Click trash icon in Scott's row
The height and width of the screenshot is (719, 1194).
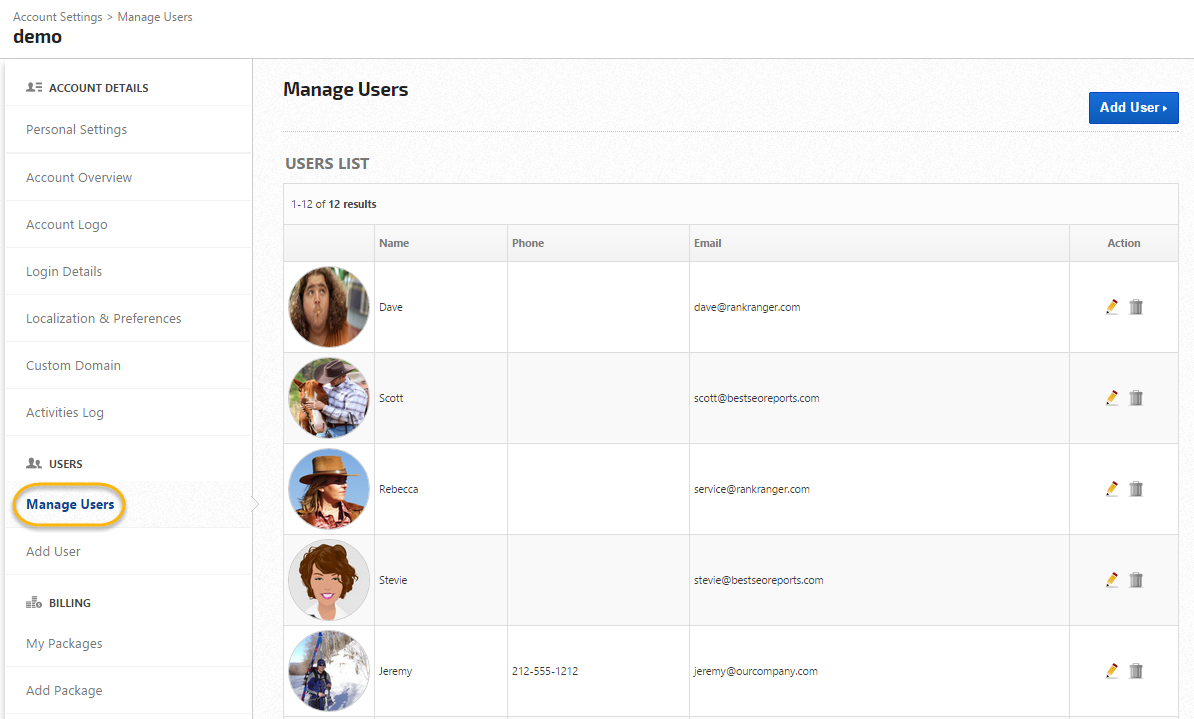click(x=1136, y=398)
